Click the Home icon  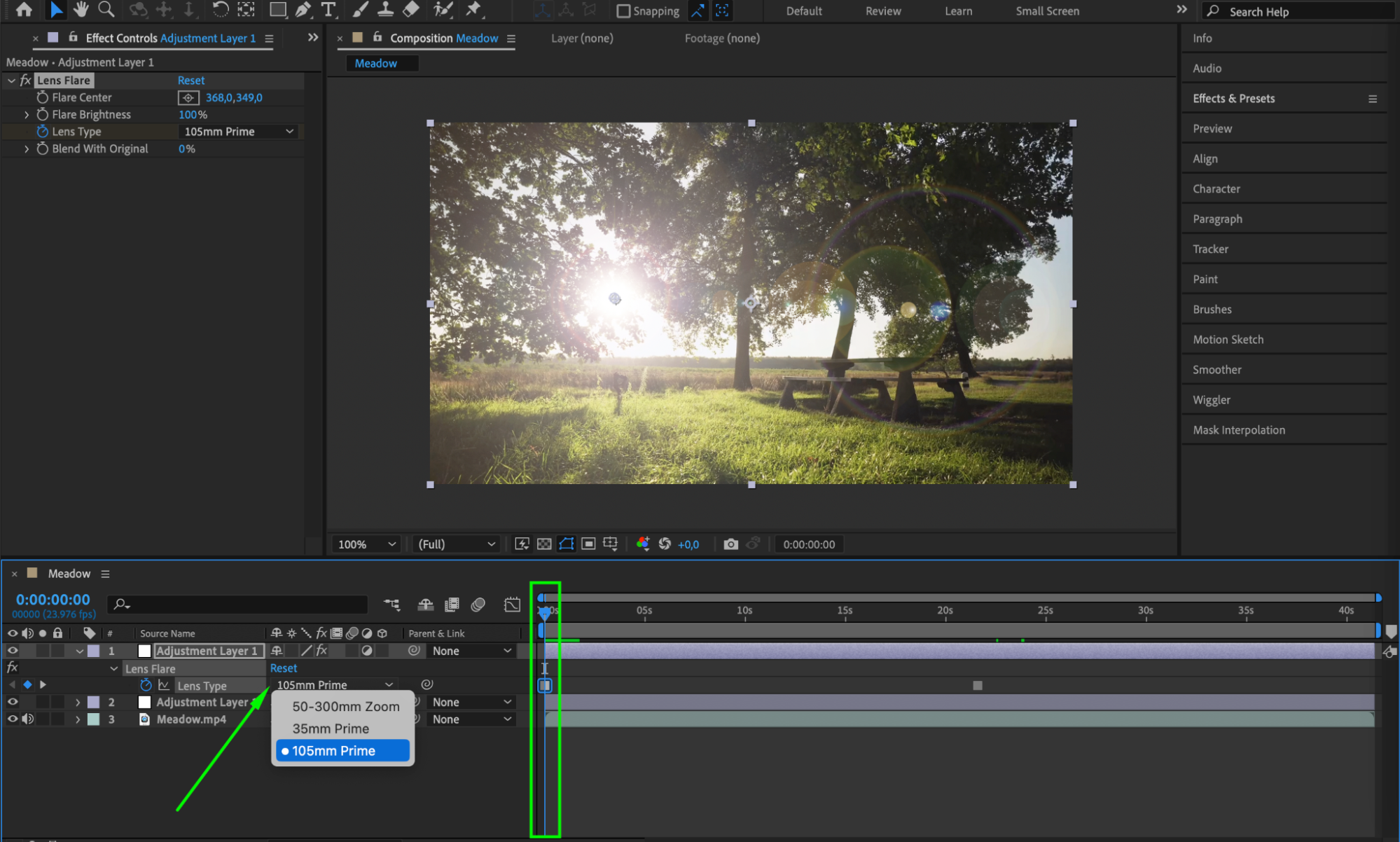(x=24, y=9)
